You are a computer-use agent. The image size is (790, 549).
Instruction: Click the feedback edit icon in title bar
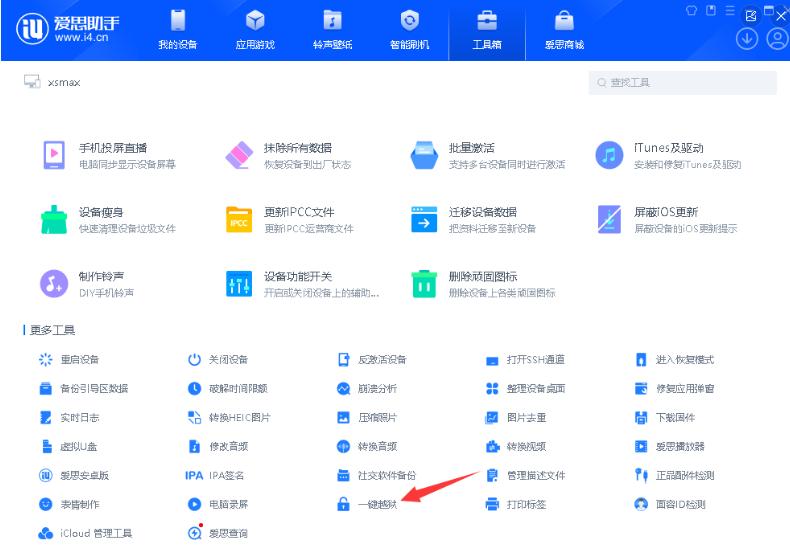(751, 16)
